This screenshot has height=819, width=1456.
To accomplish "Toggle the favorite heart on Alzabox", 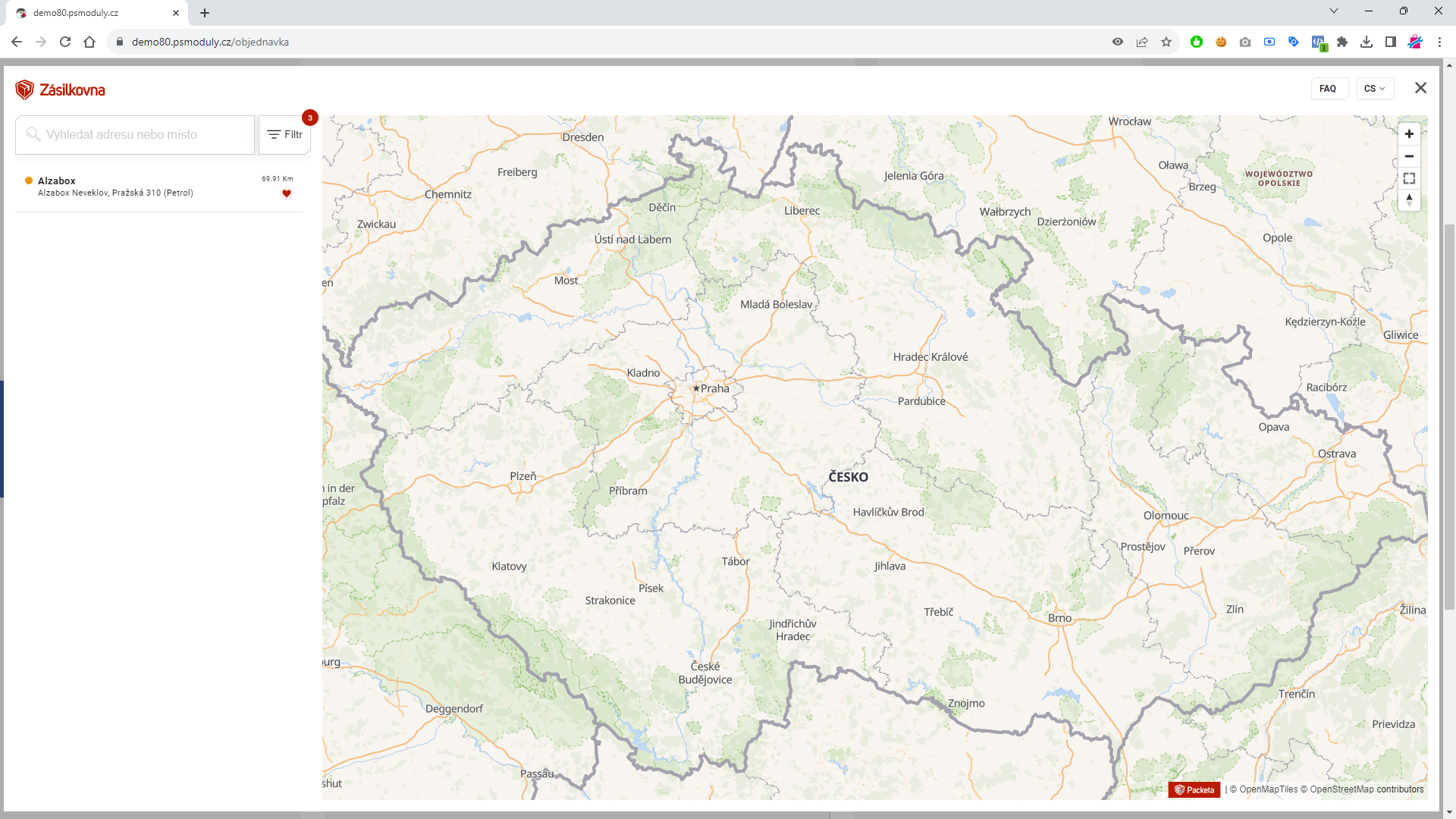I will (287, 193).
